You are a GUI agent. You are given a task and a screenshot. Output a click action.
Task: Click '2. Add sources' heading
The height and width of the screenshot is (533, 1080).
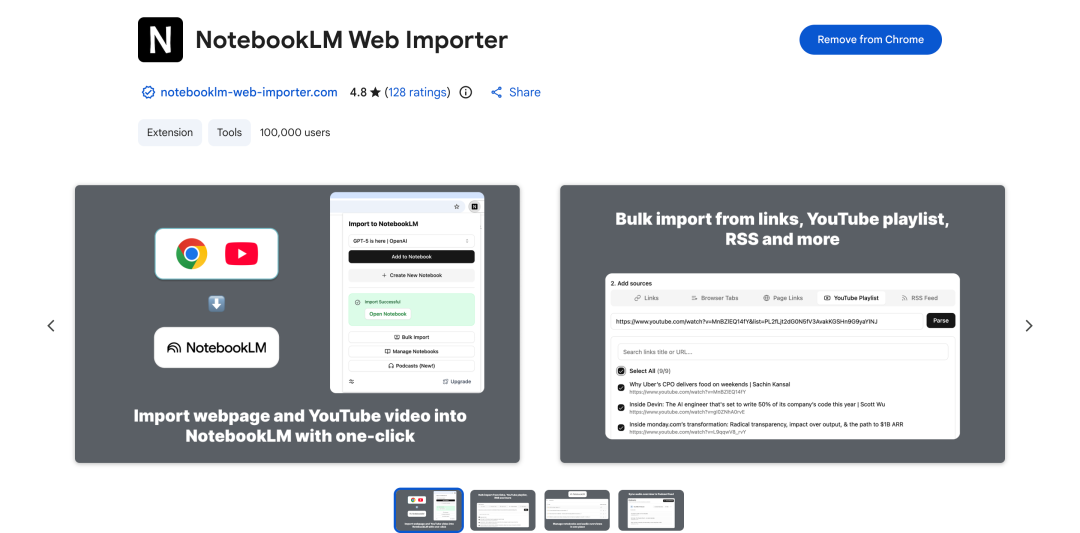click(631, 283)
